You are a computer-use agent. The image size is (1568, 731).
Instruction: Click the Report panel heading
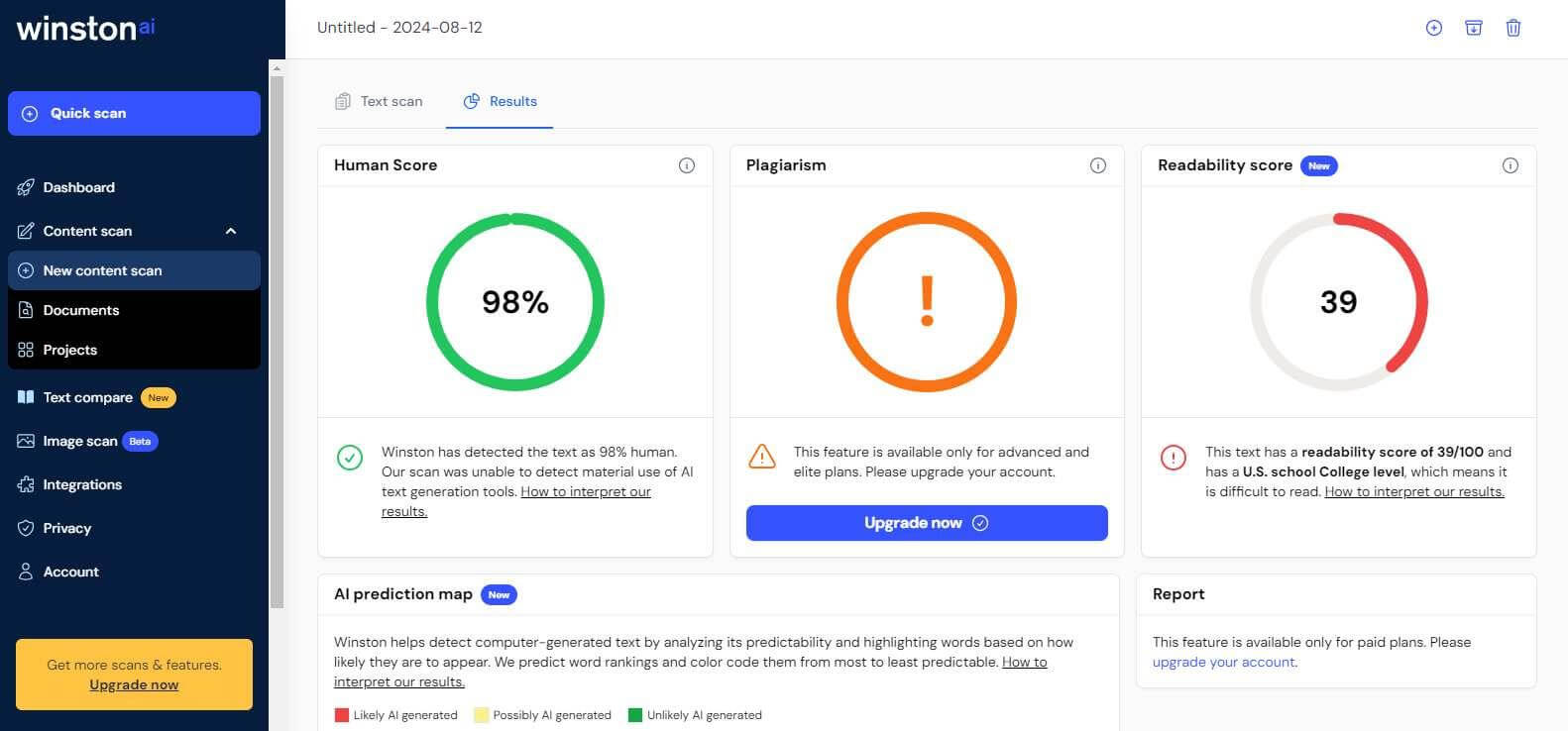click(x=1178, y=594)
